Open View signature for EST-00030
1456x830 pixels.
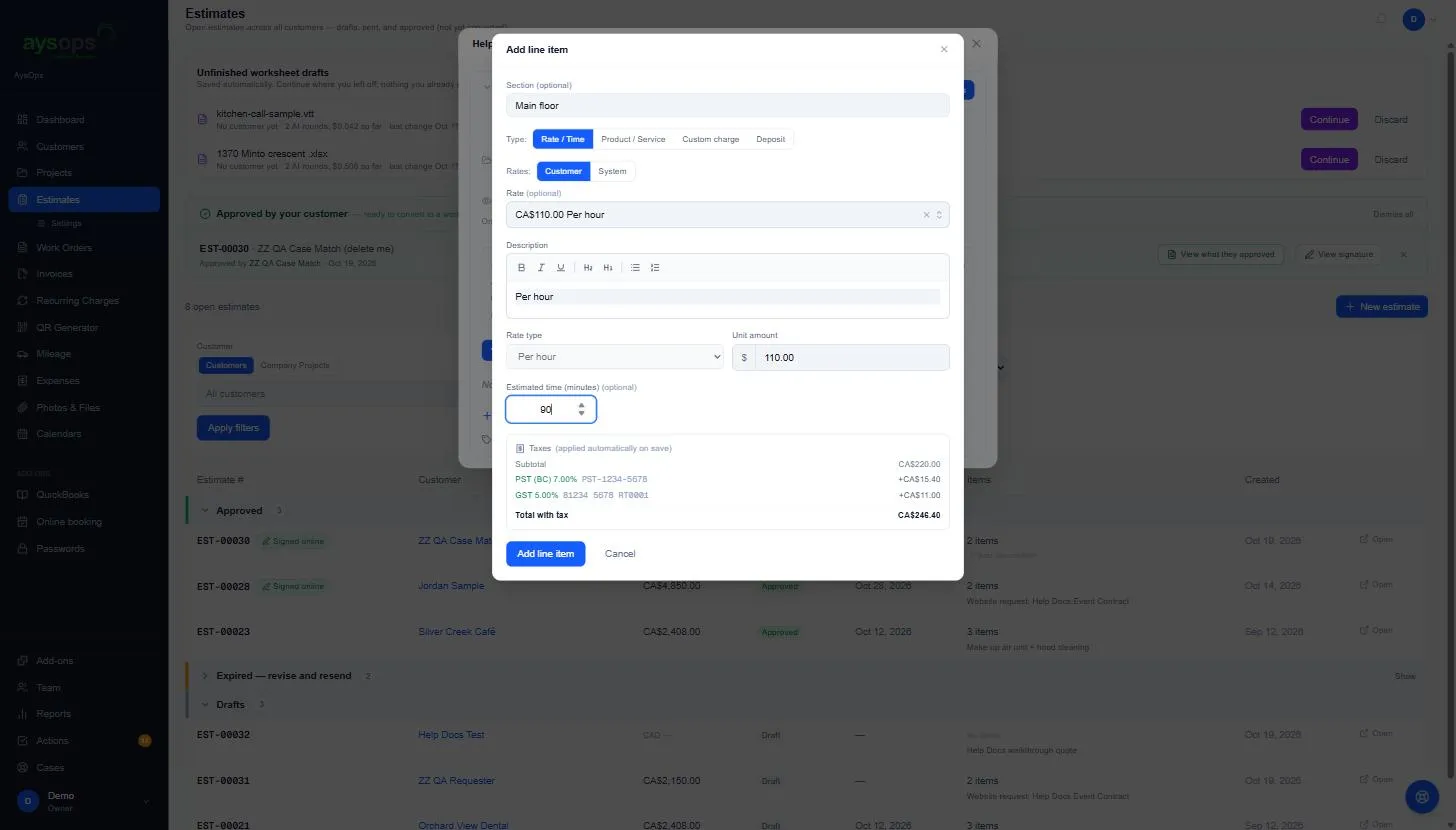pos(1341,255)
